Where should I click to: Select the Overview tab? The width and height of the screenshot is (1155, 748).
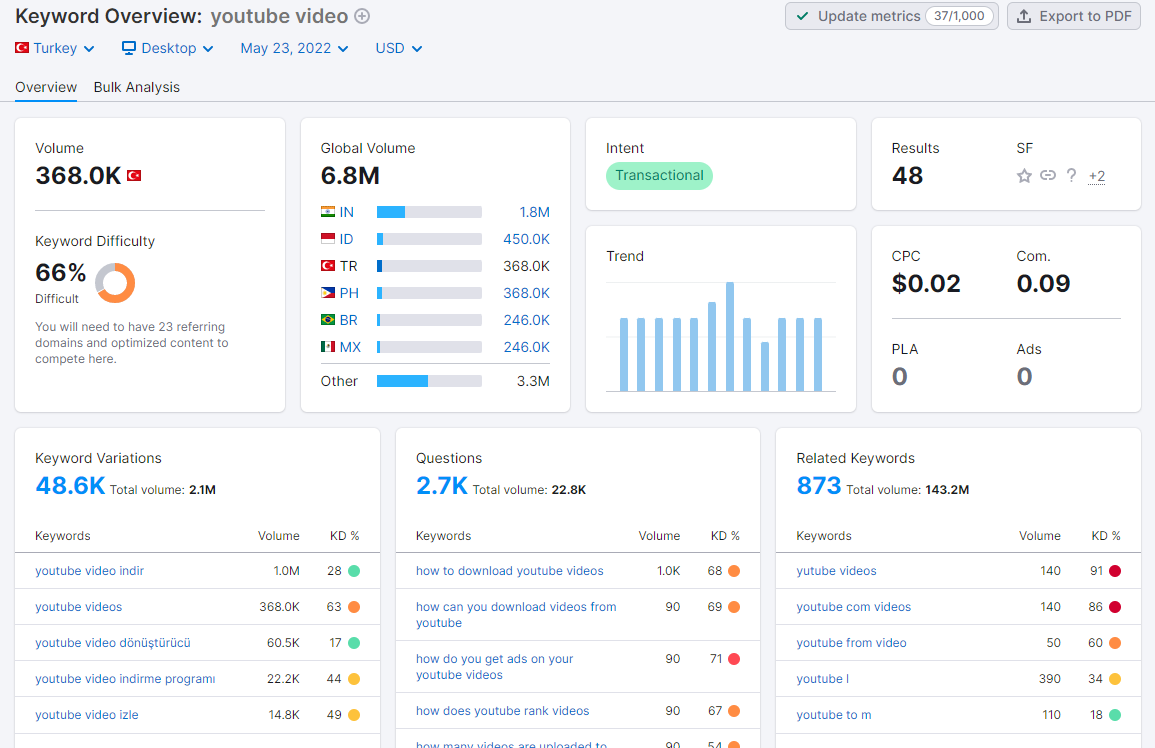46,87
